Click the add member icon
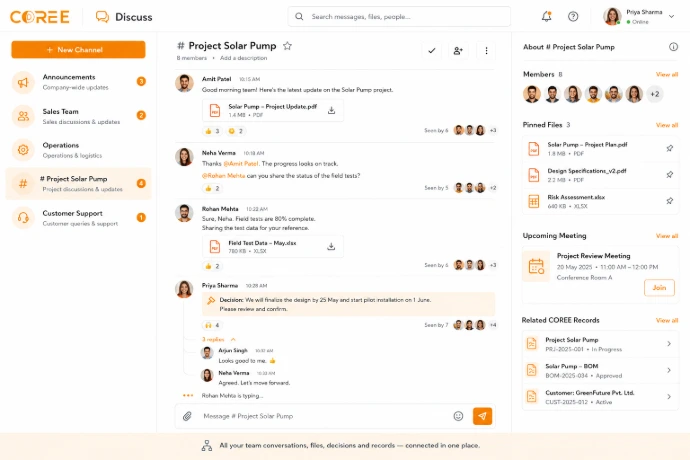This screenshot has height=460, width=690. [x=458, y=51]
